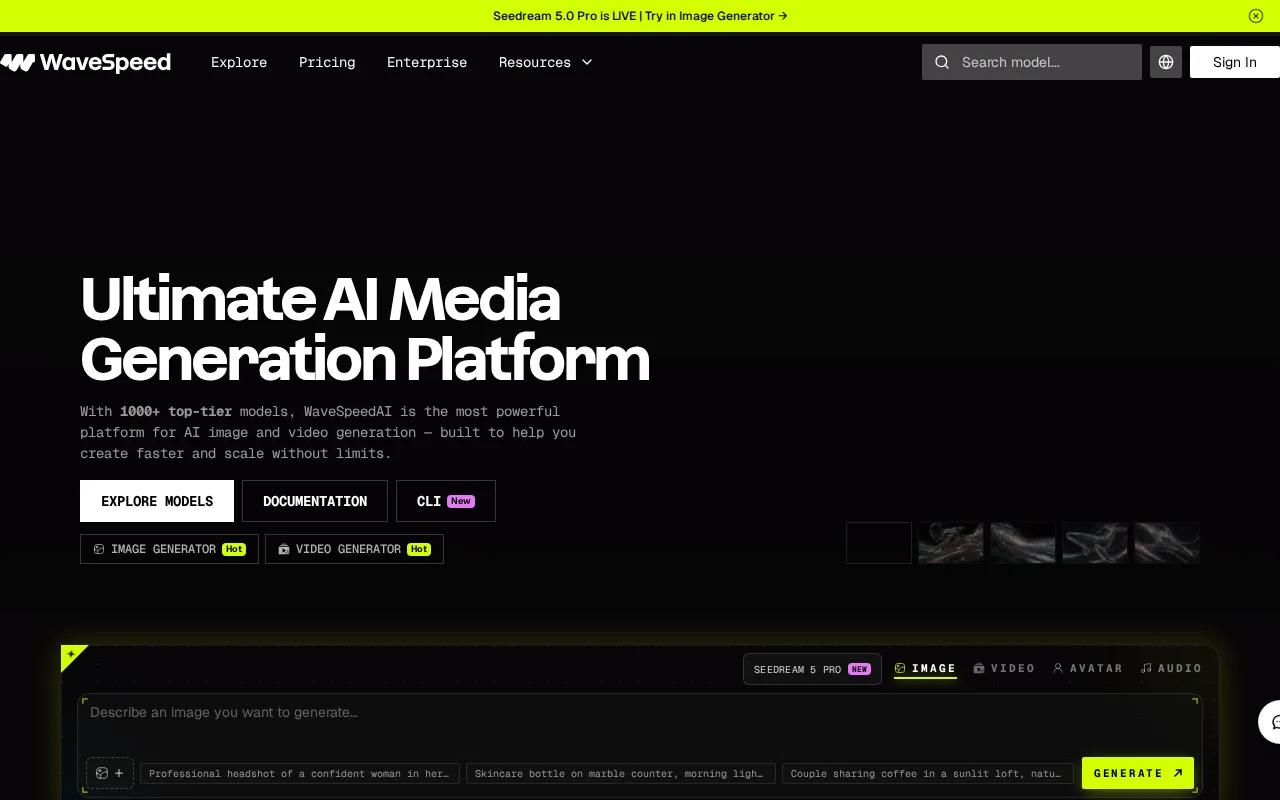Screen dimensions: 1280x800
Task: Open the language selector globe icon
Action: [x=1166, y=62]
